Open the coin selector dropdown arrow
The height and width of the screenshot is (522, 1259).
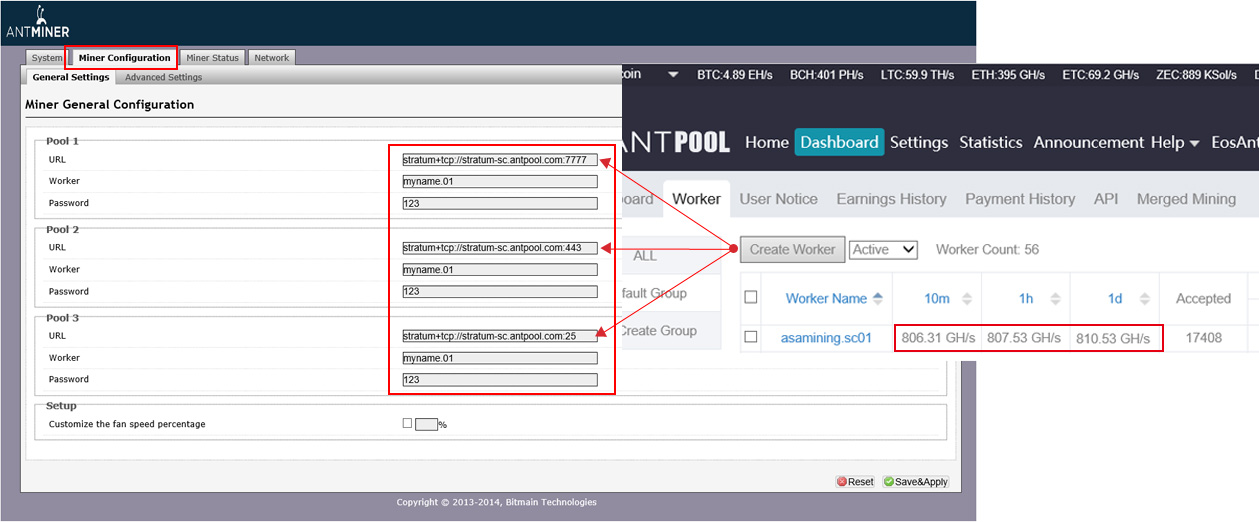tap(673, 75)
